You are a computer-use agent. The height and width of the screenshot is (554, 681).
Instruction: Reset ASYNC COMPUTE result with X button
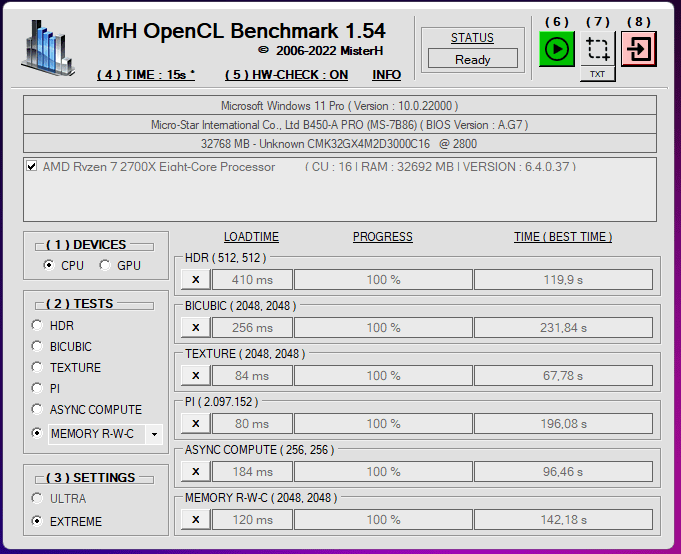tap(196, 472)
